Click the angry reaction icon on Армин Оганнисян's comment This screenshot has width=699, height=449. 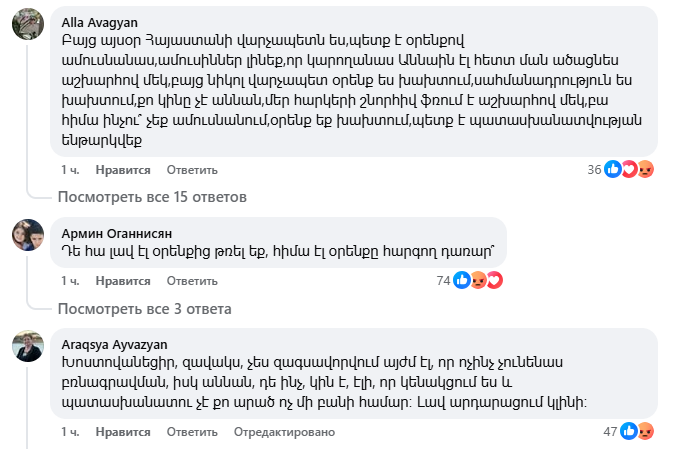click(x=478, y=281)
